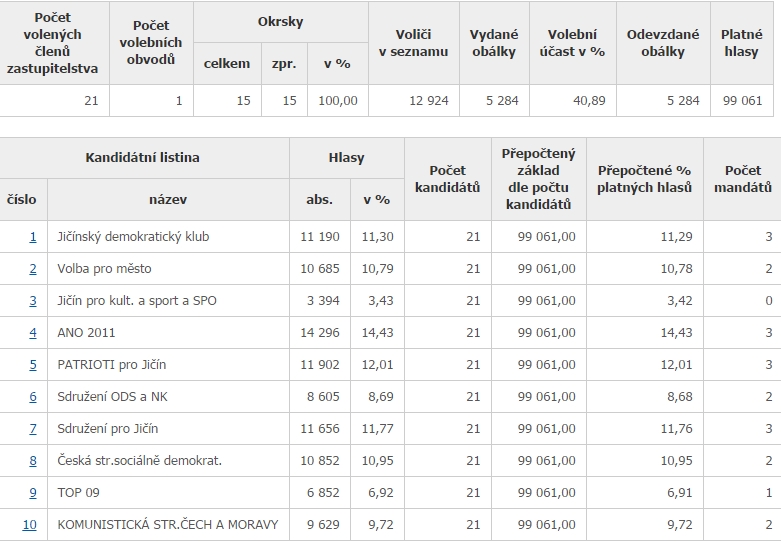The width and height of the screenshot is (781, 542).
Task: Open candidate list link number 1
Action: tap(33, 237)
